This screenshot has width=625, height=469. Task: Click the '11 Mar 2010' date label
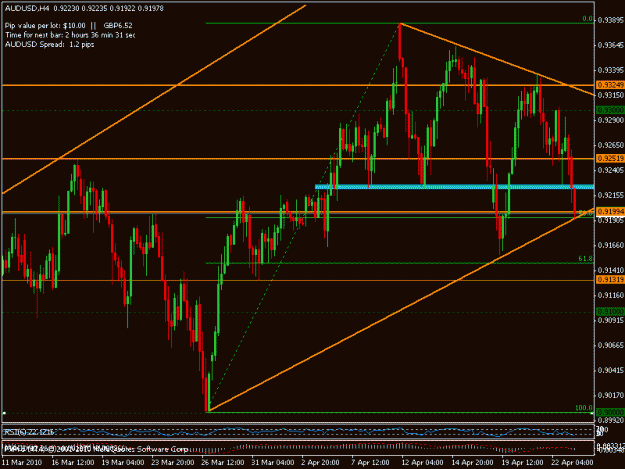(22, 463)
